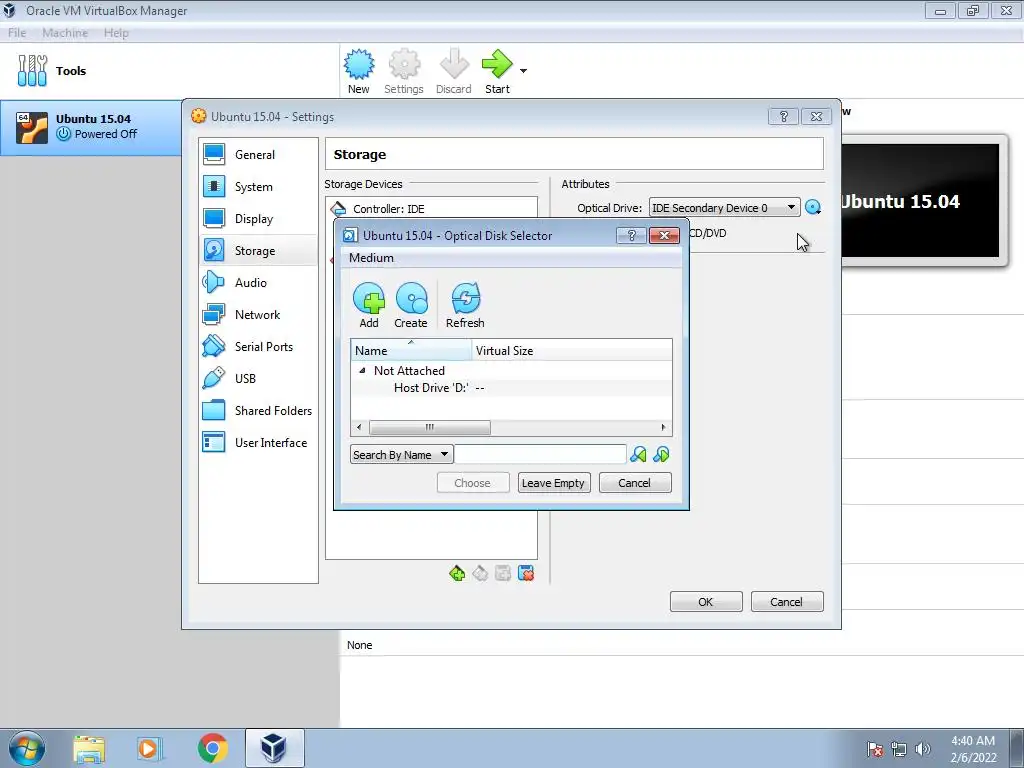Open the Medium menu in Optical Disk Selector
Viewport: 1024px width, 768px height.
click(371, 258)
